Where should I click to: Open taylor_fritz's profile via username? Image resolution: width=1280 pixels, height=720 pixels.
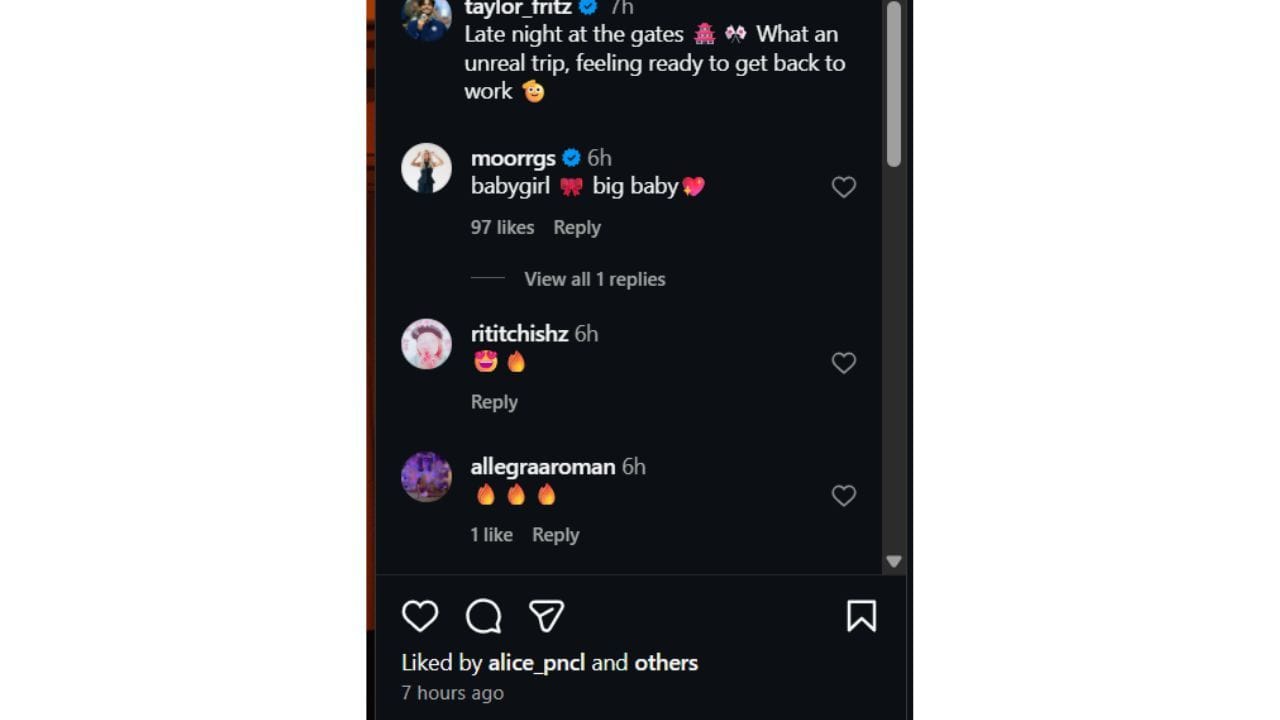[x=518, y=7]
